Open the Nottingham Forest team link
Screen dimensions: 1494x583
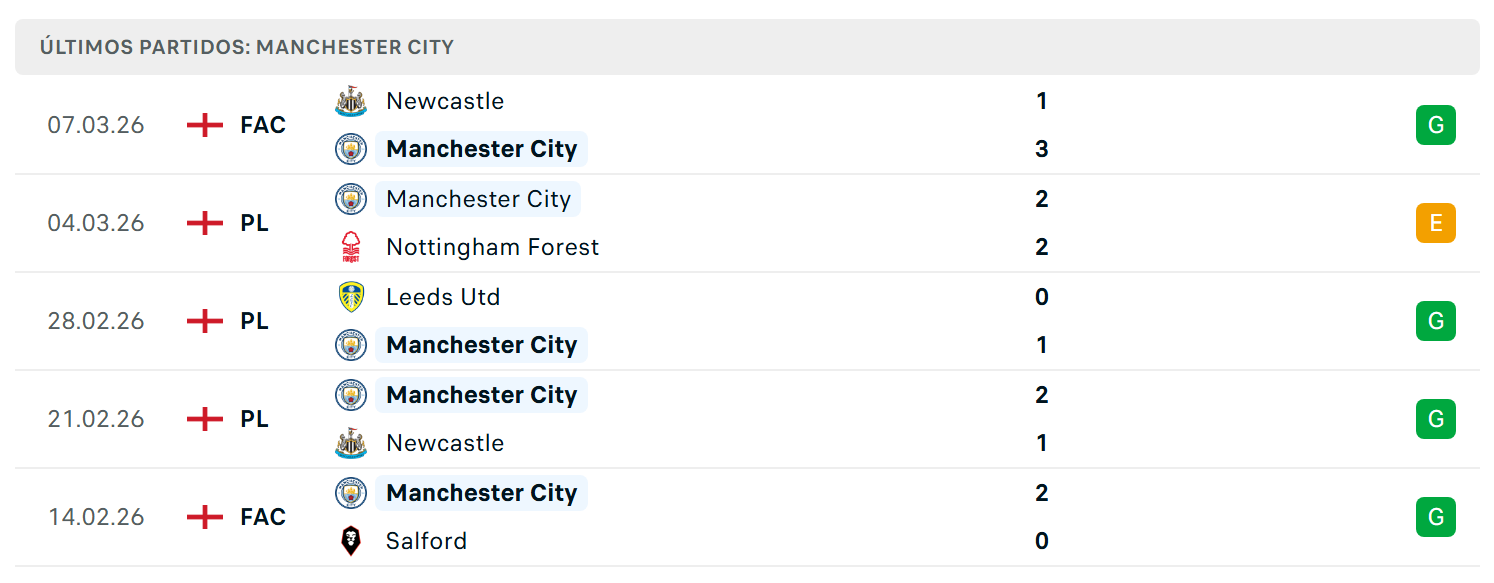tap(493, 247)
